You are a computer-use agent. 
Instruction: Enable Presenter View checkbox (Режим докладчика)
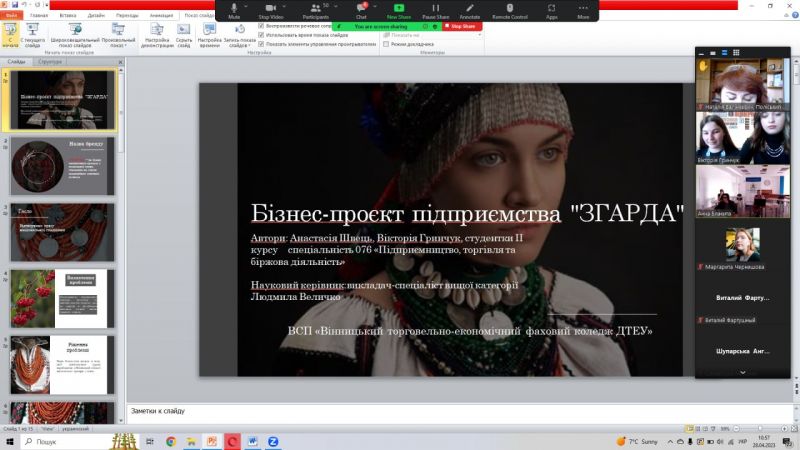tap(386, 44)
